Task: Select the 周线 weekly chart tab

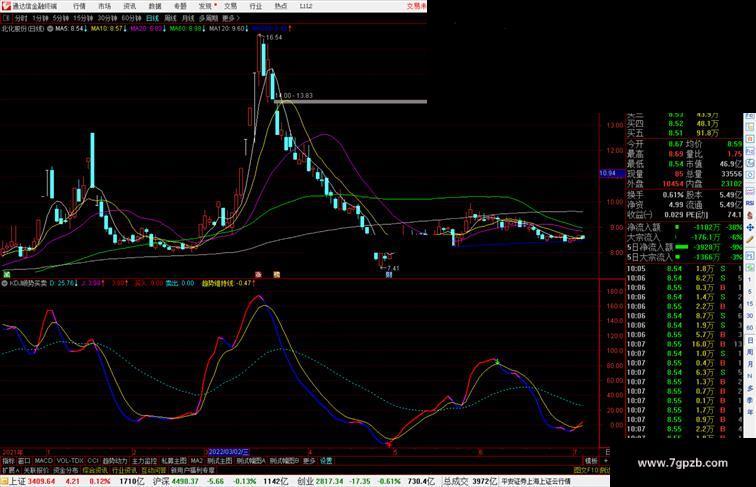Action: coord(170,18)
